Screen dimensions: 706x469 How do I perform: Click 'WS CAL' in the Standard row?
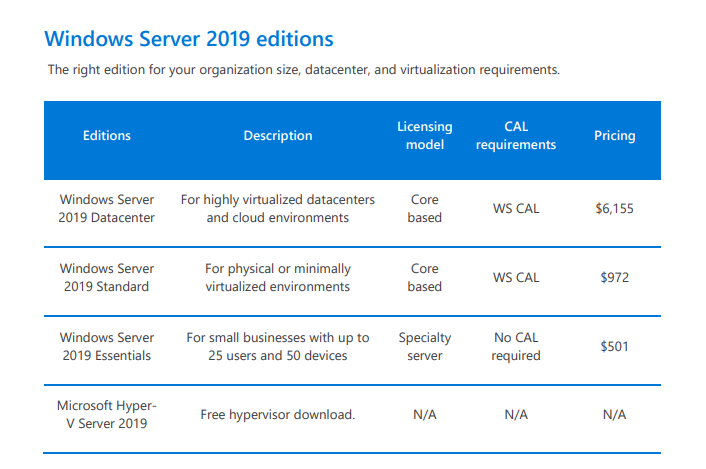(516, 277)
